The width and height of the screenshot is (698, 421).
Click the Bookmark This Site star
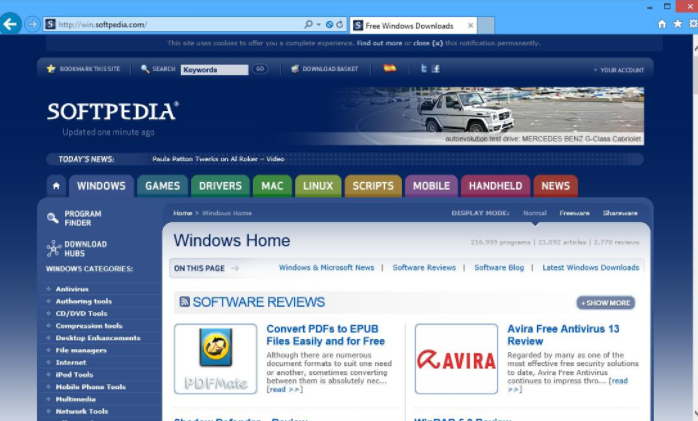pyautogui.click(x=51, y=69)
